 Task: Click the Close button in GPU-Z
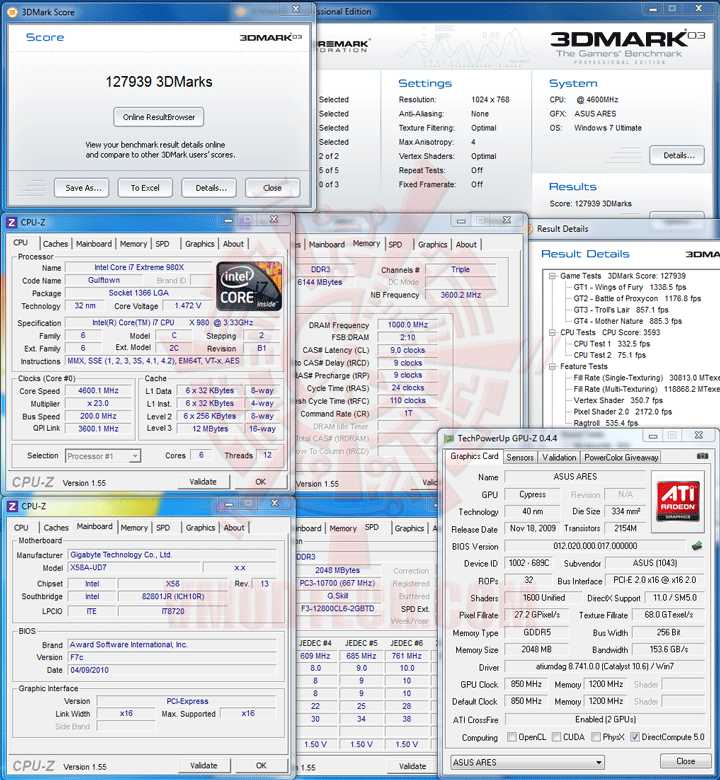(x=685, y=761)
